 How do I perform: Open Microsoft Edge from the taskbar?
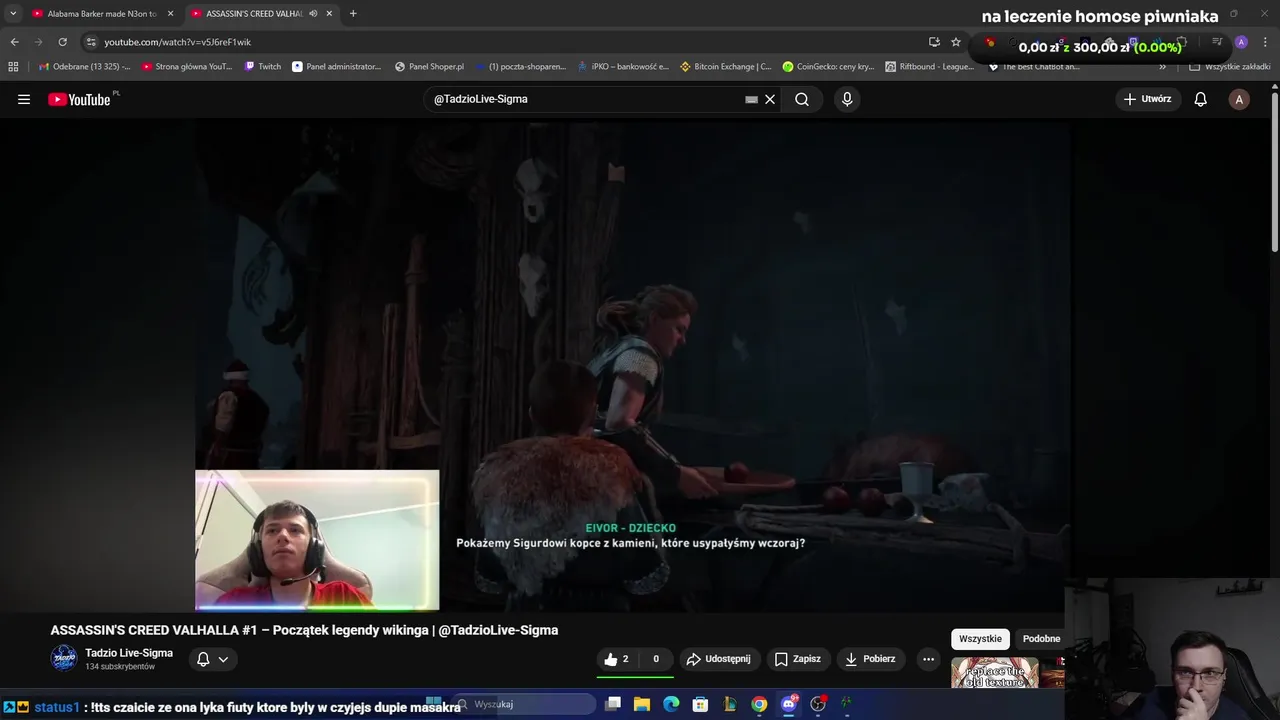tap(671, 704)
